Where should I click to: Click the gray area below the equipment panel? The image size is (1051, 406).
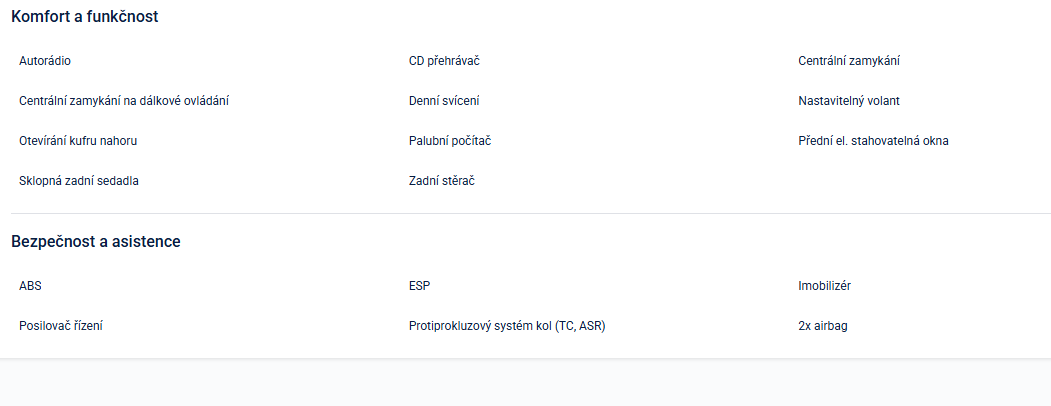pyautogui.click(x=525, y=383)
